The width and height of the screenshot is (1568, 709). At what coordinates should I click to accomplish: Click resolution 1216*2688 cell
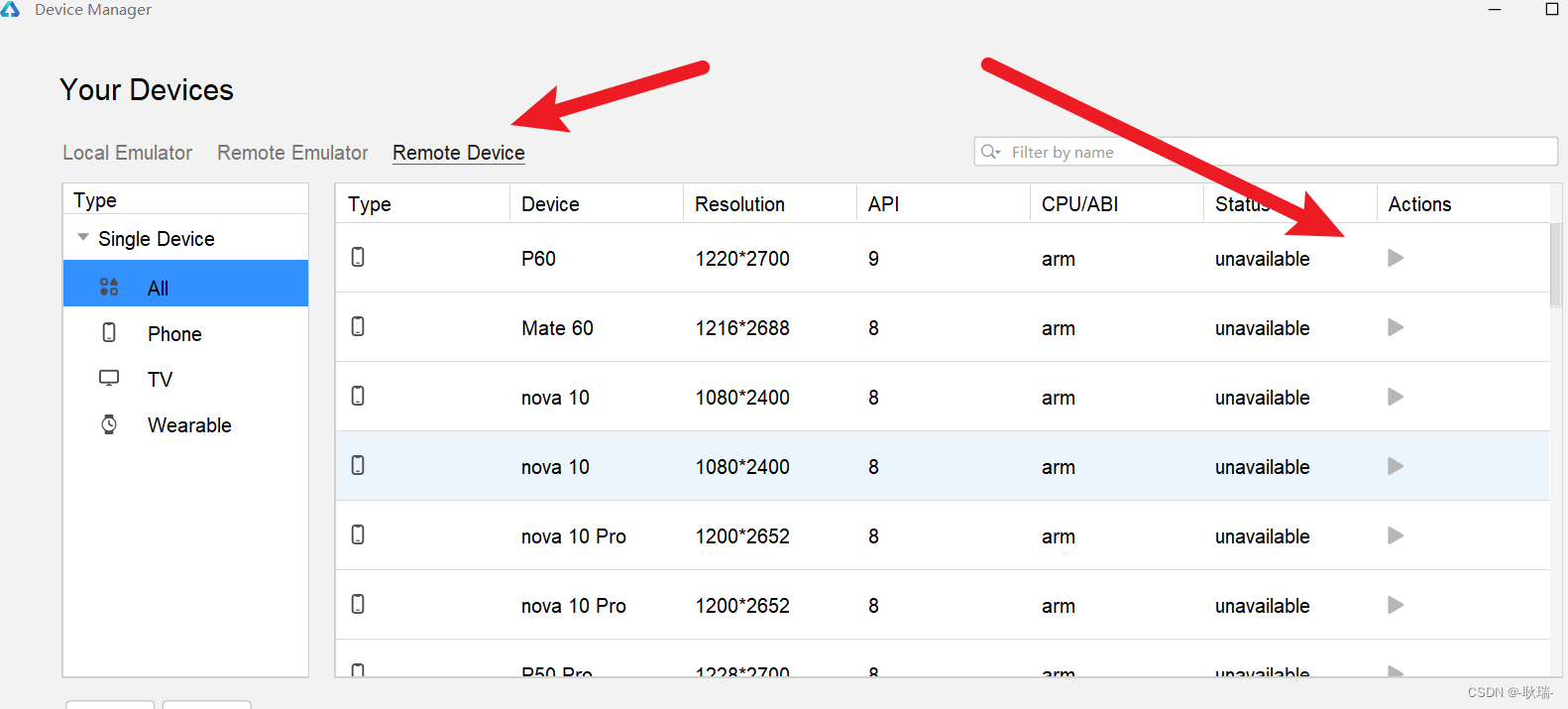pyautogui.click(x=742, y=328)
